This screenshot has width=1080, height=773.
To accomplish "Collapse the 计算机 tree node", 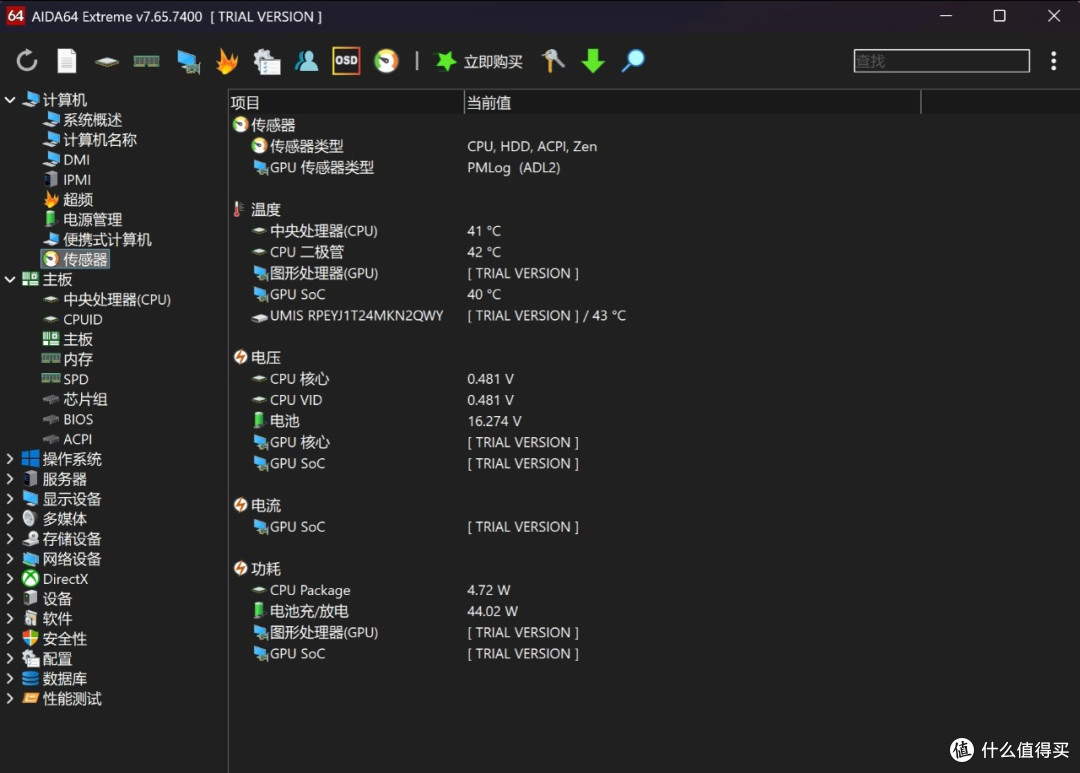I will click(x=10, y=100).
